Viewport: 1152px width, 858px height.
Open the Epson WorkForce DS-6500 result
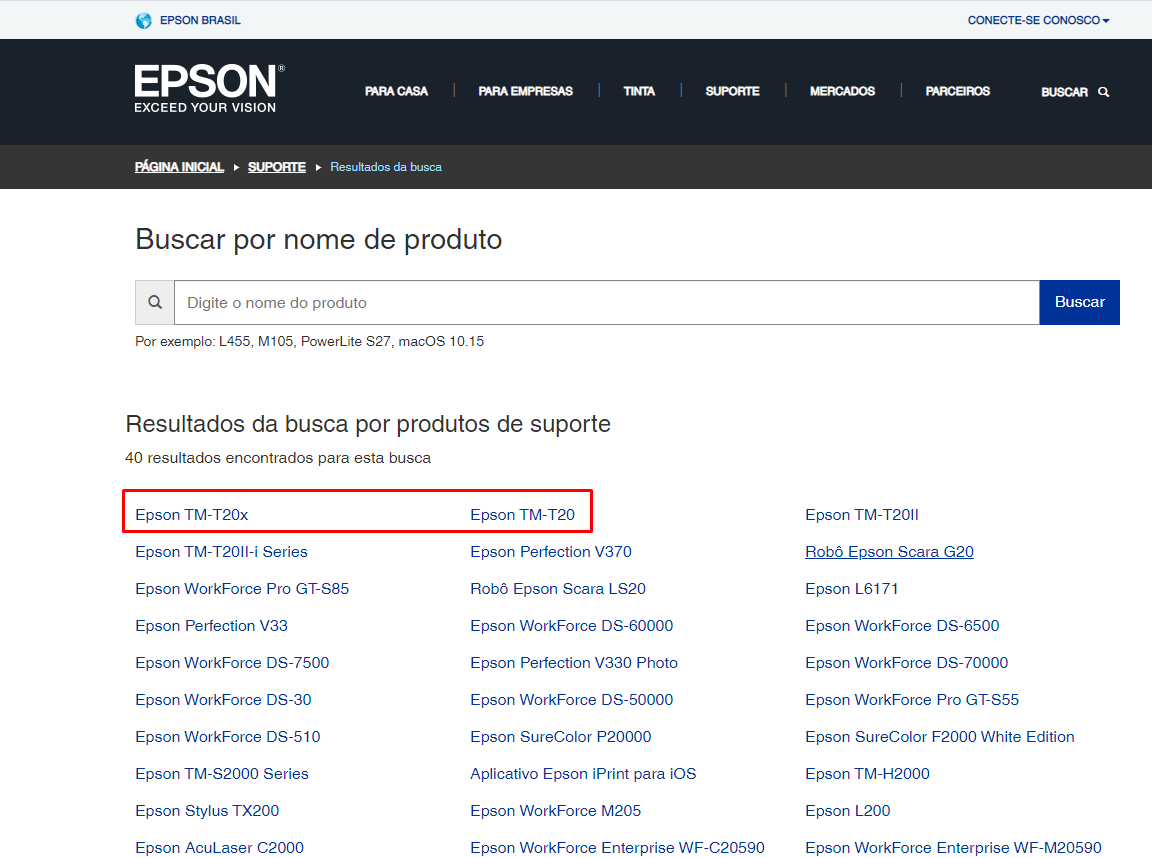902,626
